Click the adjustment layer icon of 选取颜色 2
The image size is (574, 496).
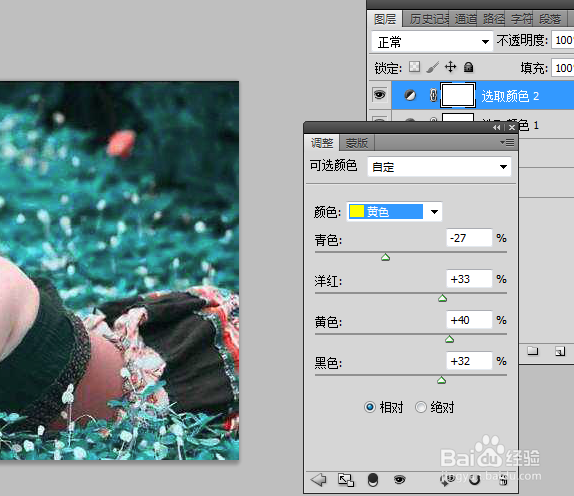tap(410, 96)
